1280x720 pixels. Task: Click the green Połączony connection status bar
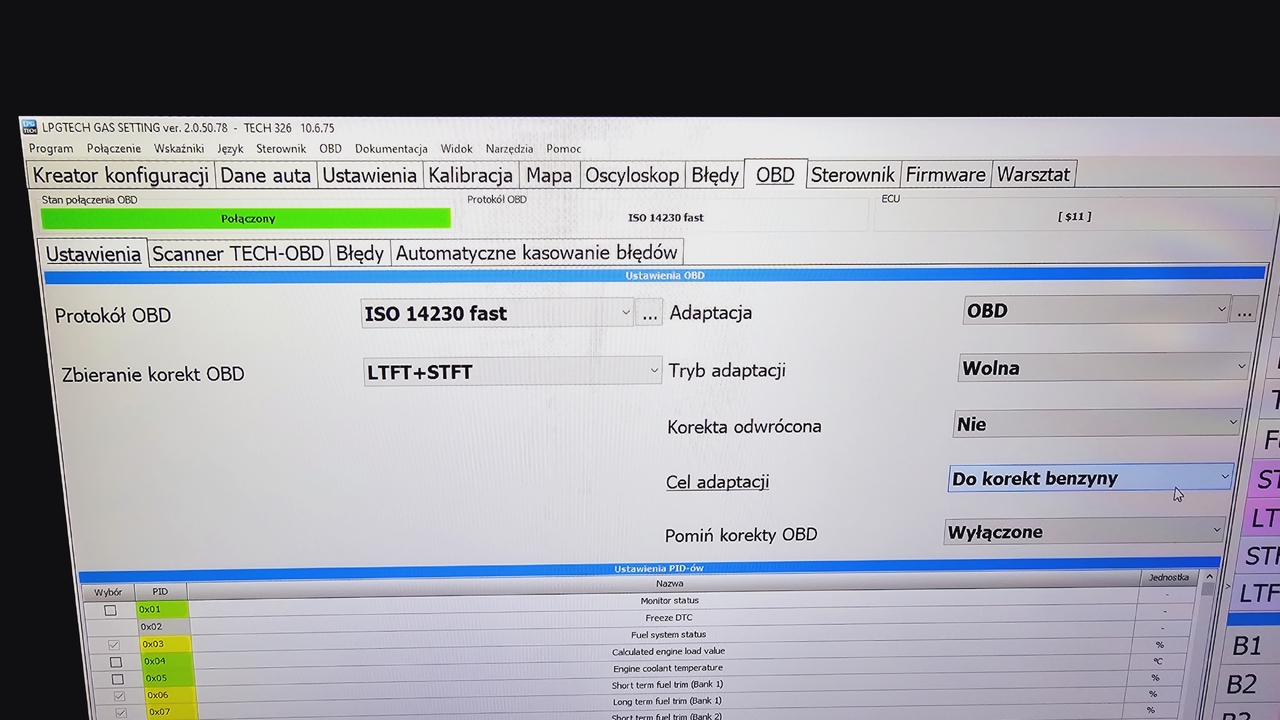pyautogui.click(x=246, y=218)
